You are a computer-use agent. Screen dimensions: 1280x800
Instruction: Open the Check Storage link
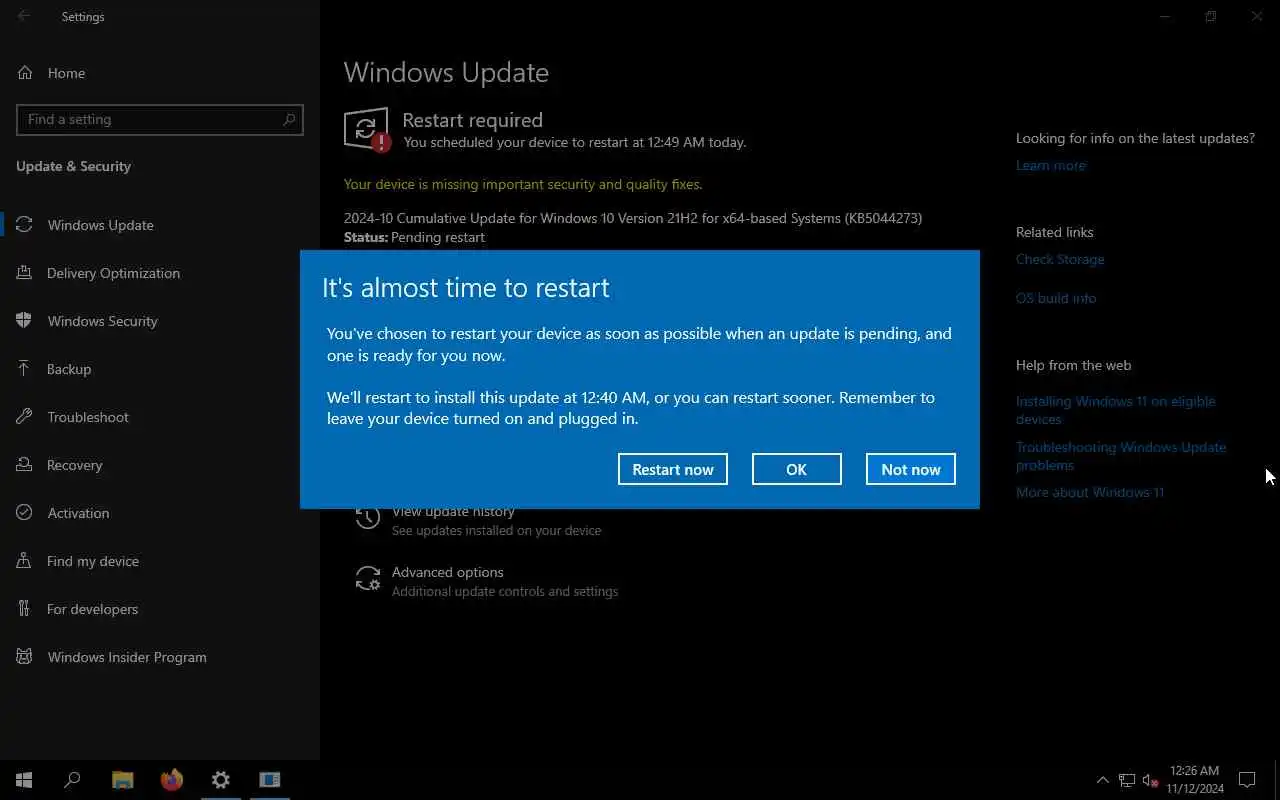(1060, 259)
